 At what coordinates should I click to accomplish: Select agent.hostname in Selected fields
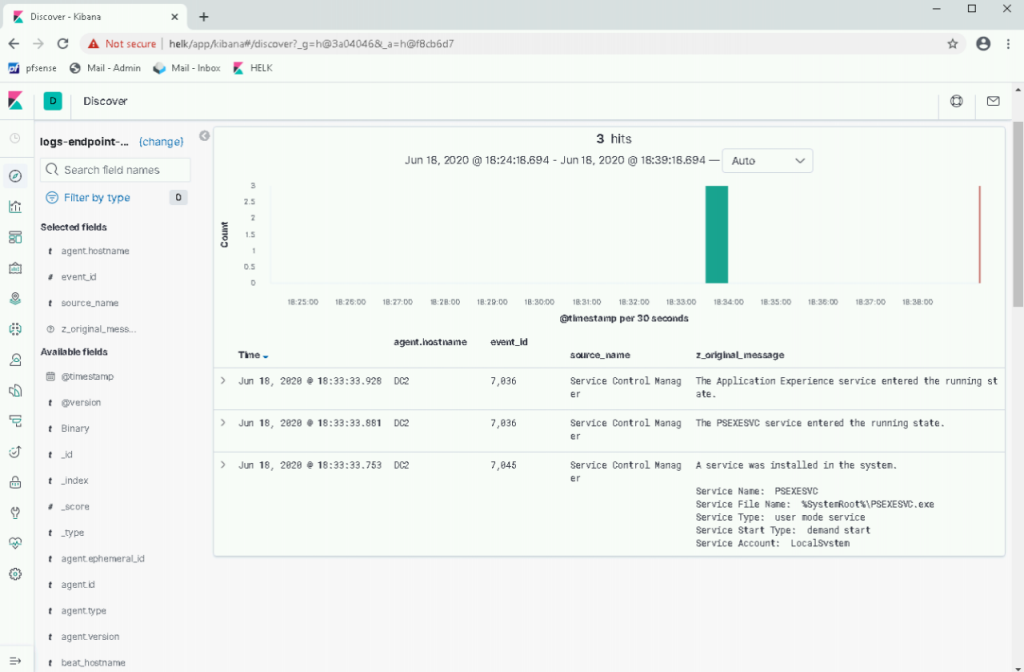[x=95, y=251]
